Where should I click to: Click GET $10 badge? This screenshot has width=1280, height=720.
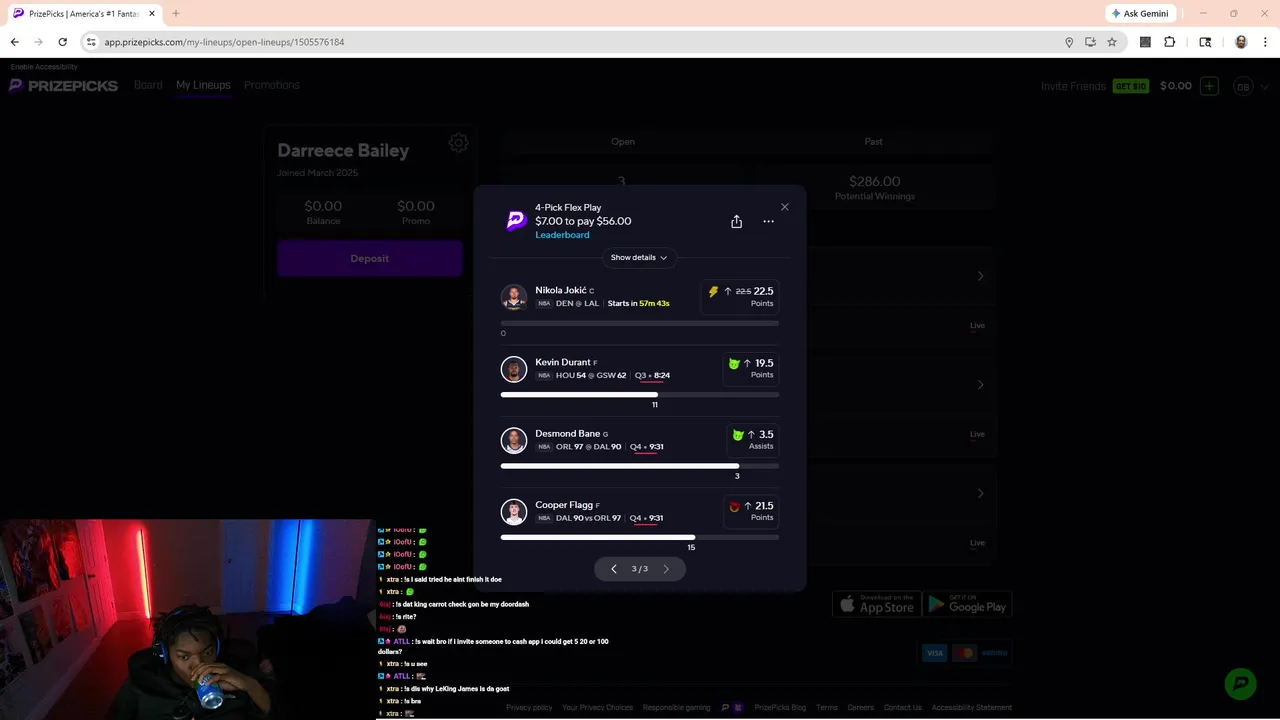1130,86
